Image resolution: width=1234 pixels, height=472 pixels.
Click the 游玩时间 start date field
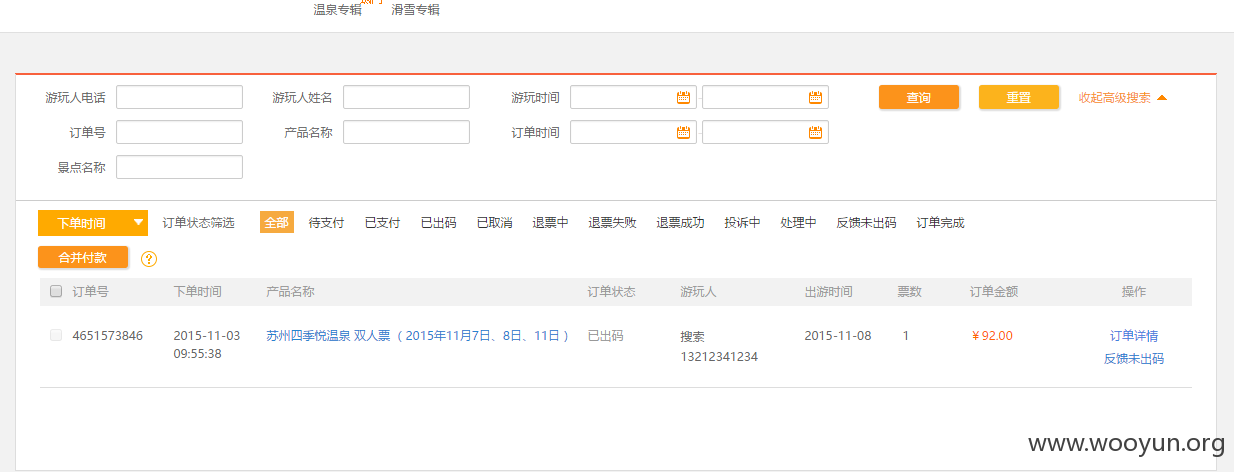click(x=633, y=97)
